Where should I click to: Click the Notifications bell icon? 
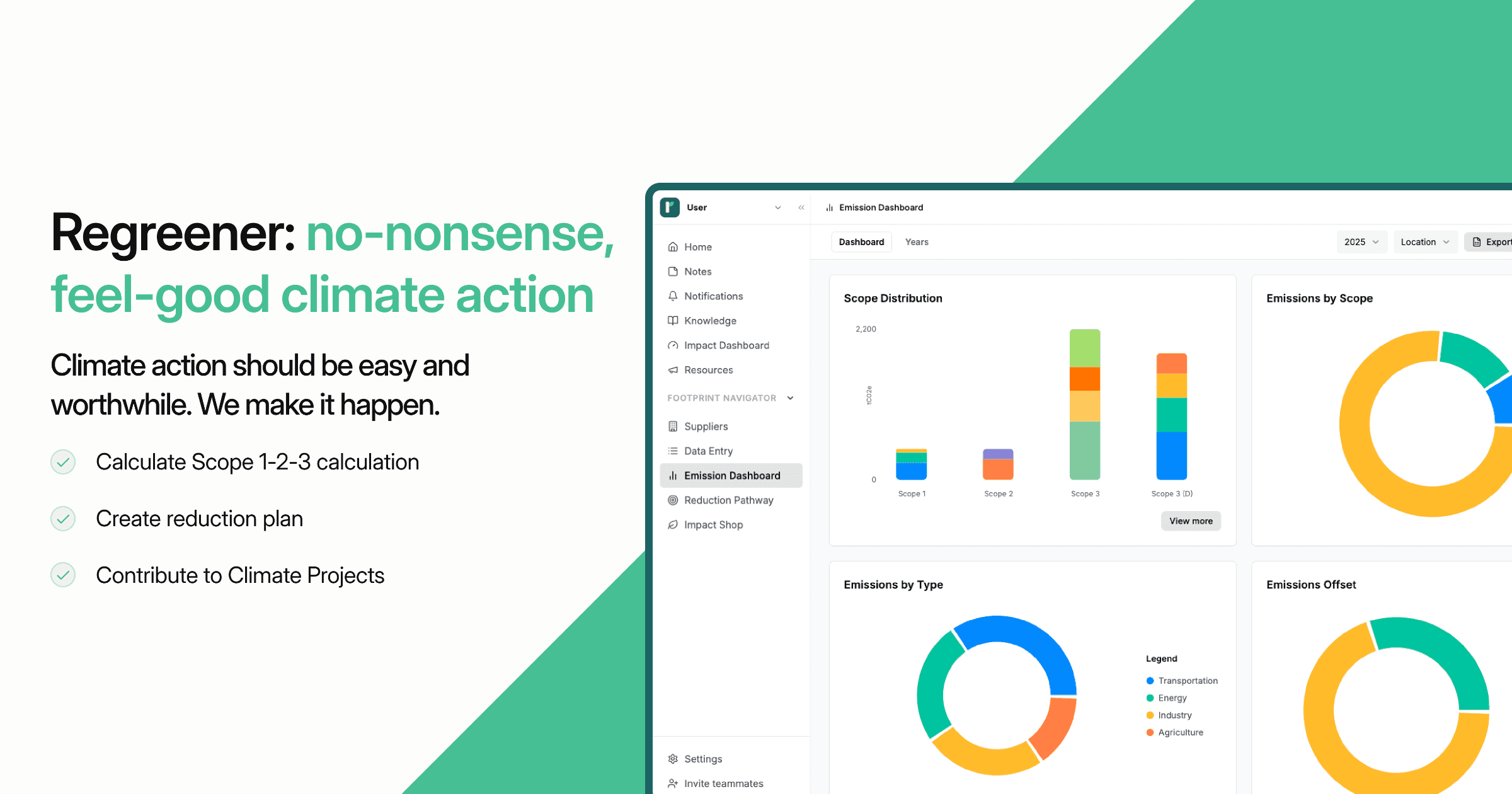click(x=673, y=296)
